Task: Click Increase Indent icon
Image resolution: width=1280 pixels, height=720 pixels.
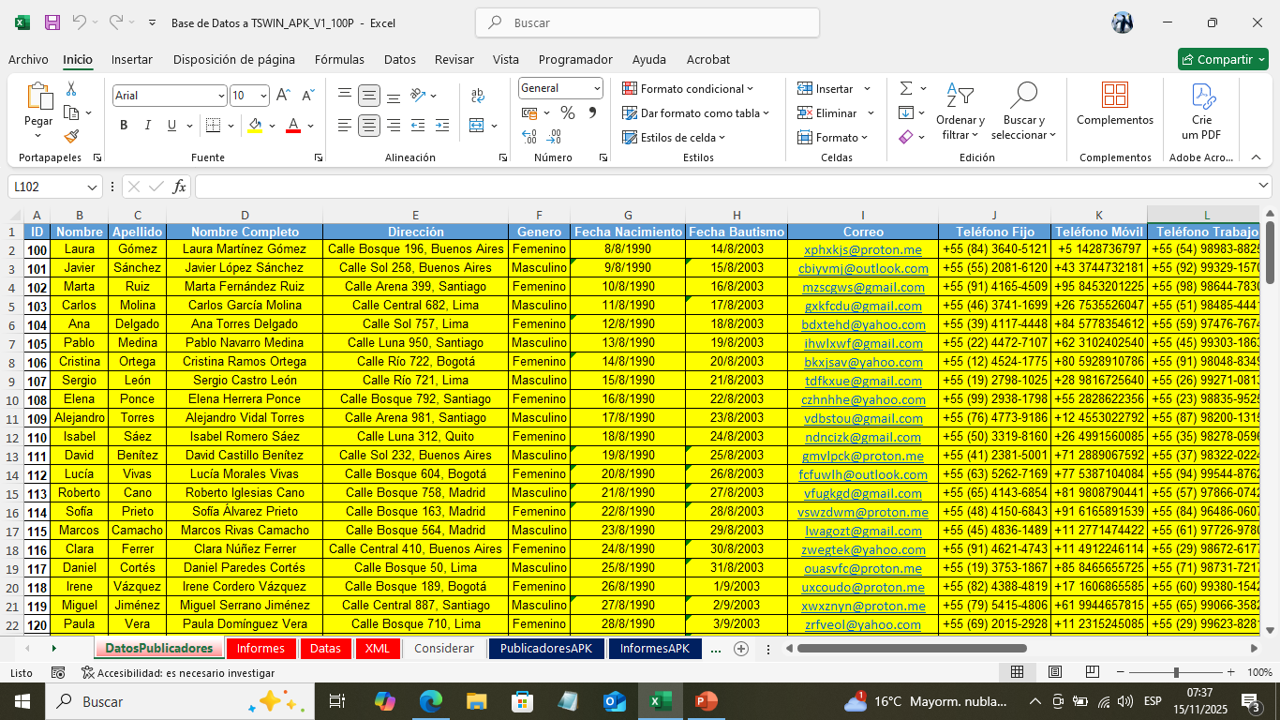Action: click(442, 126)
